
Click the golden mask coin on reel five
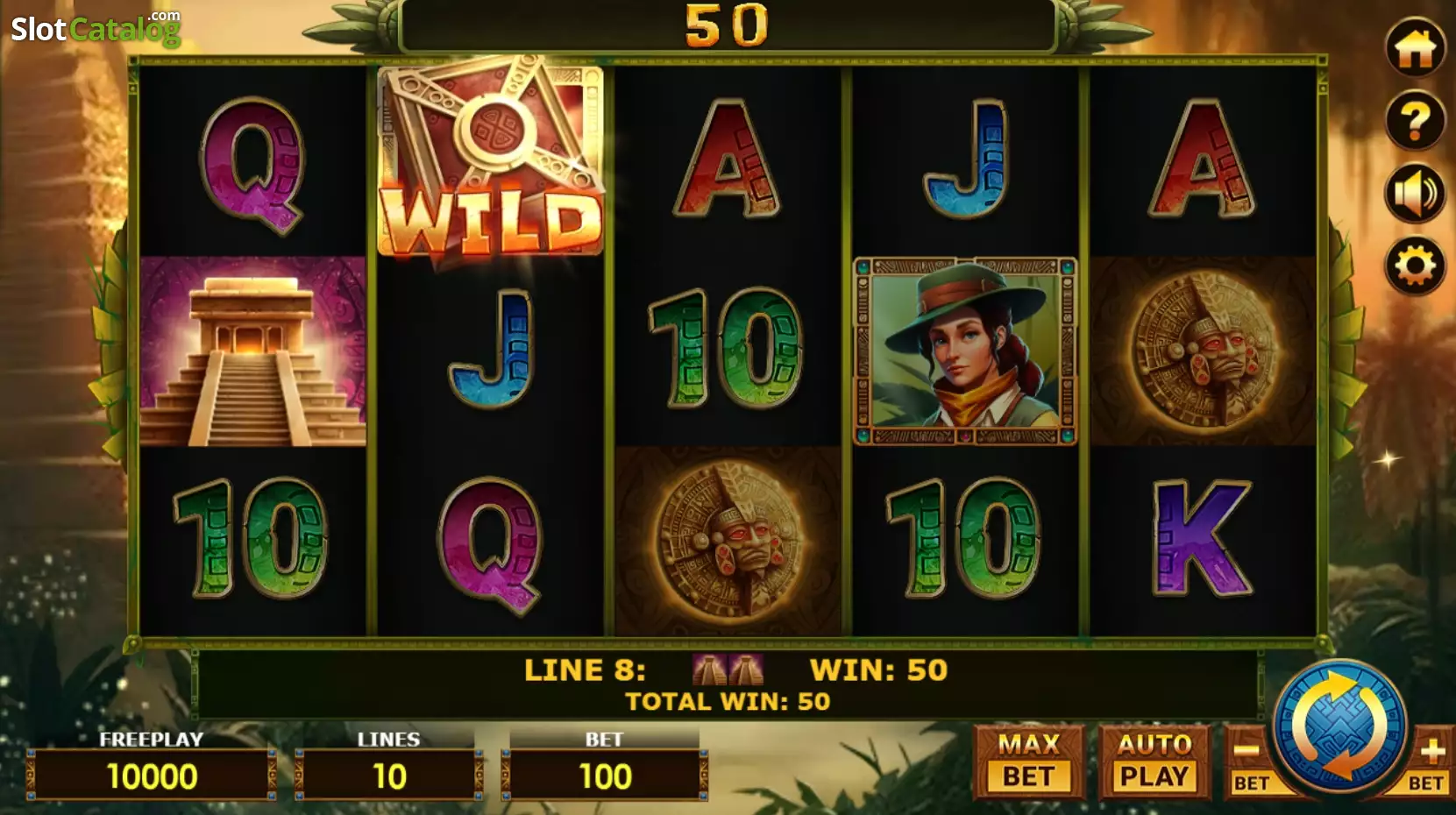[x=1204, y=349]
